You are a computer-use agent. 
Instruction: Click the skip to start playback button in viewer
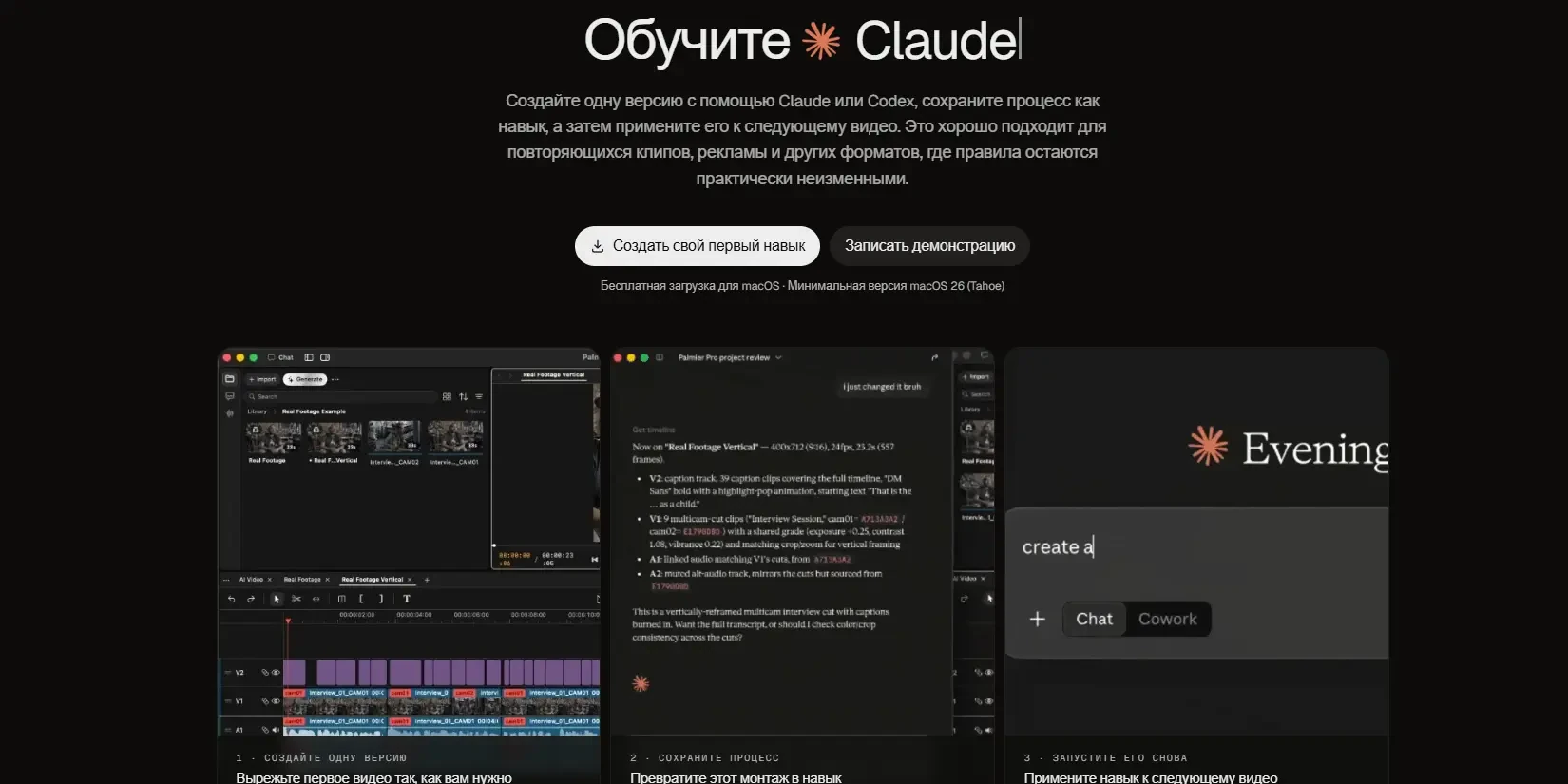[x=595, y=559]
